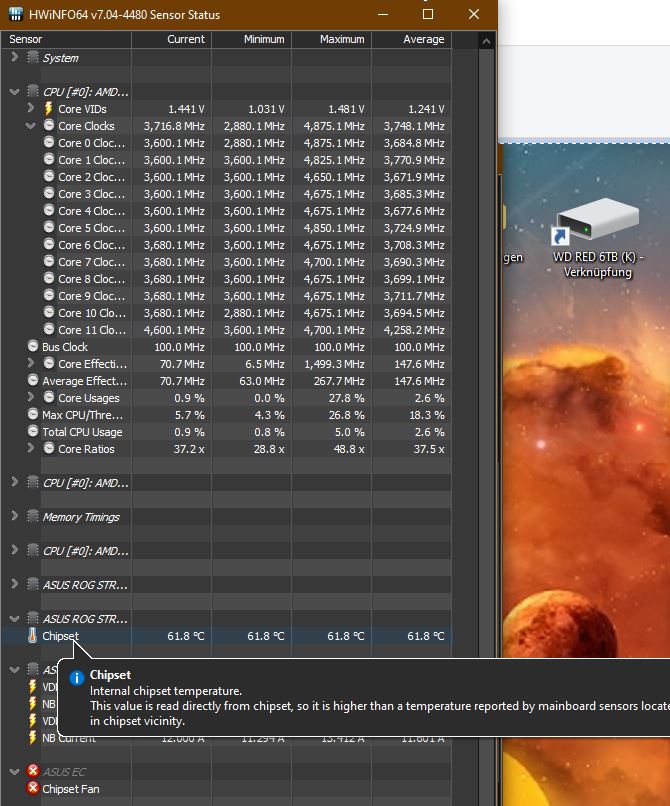670x806 pixels.
Task: Click the Chipset thermometer icon
Action: point(32,635)
